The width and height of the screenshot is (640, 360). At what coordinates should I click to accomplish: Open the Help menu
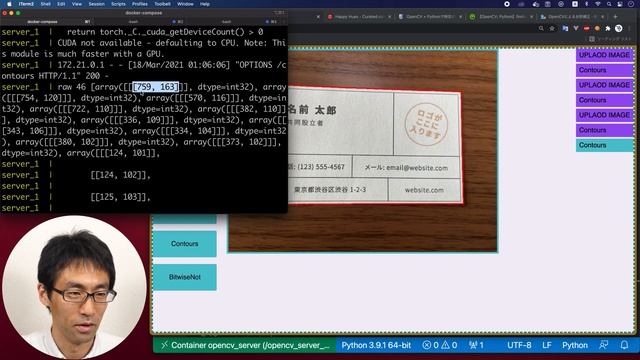204,4
